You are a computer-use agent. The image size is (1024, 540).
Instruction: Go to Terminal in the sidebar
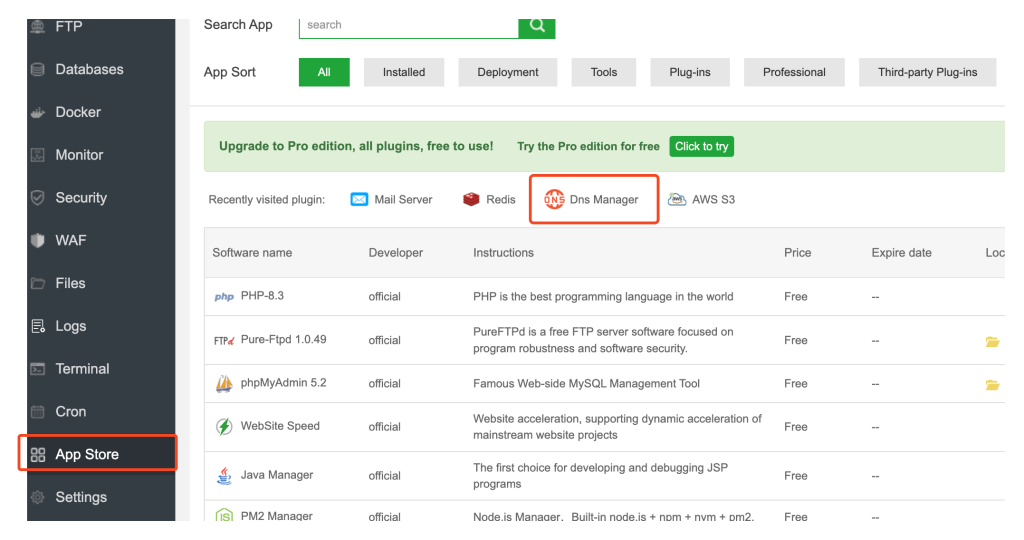[x=82, y=369]
